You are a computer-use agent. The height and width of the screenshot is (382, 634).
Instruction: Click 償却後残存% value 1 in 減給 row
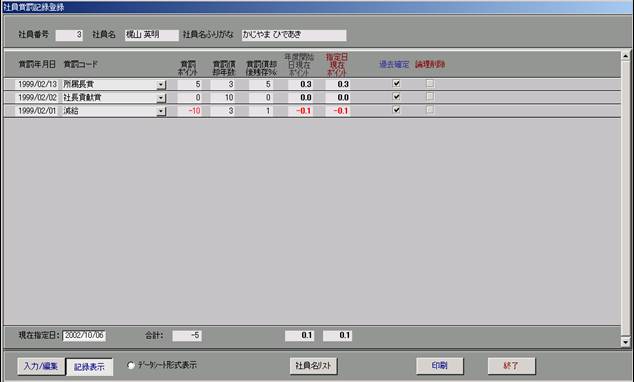click(x=261, y=111)
